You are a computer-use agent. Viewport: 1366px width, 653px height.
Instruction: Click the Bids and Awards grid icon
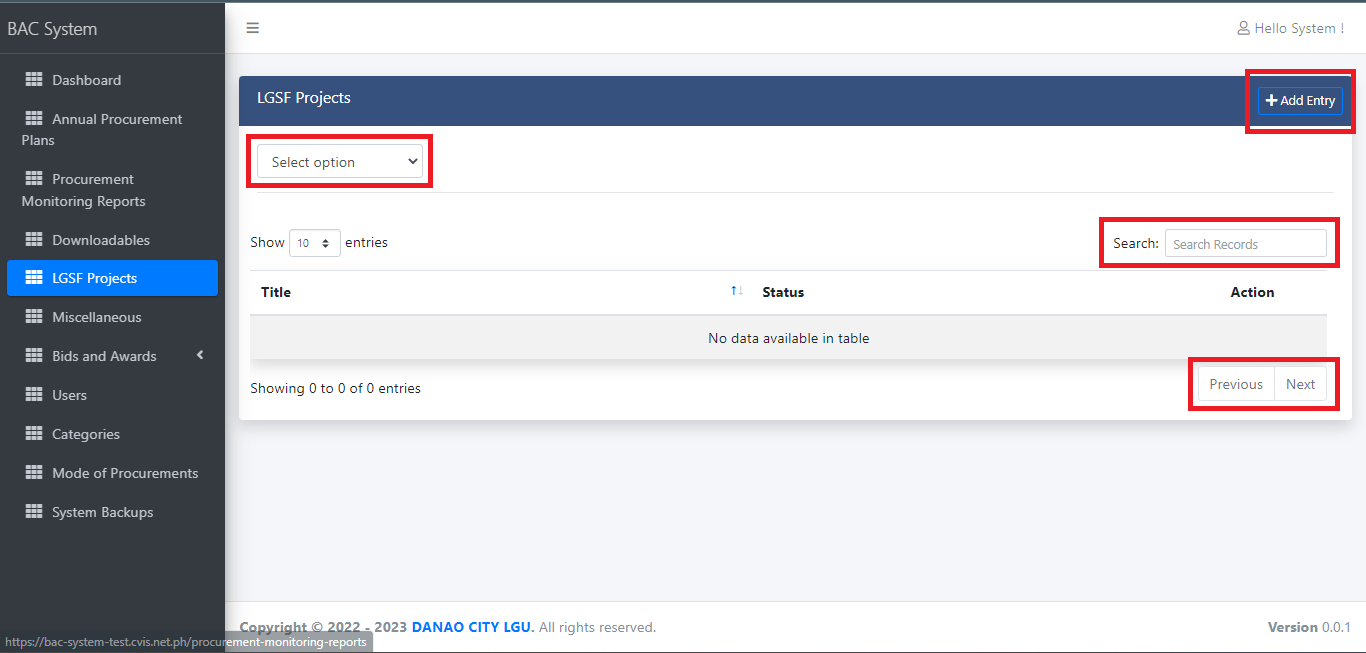[x=34, y=355]
